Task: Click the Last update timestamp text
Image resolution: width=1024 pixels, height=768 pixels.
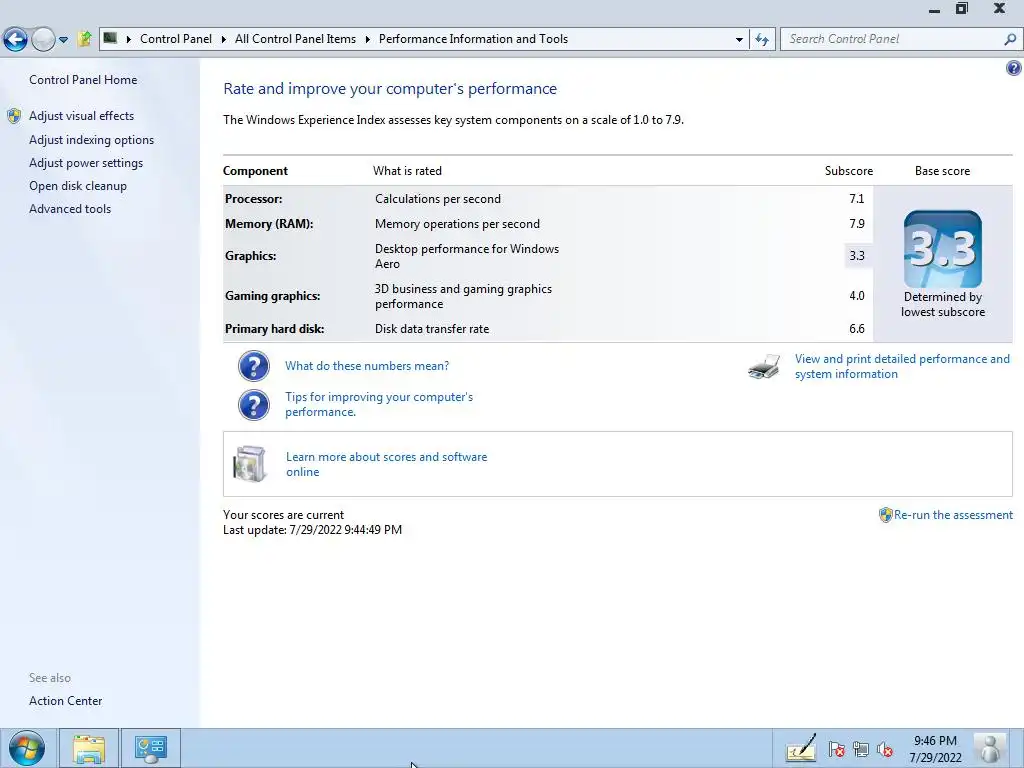Action: [312, 530]
